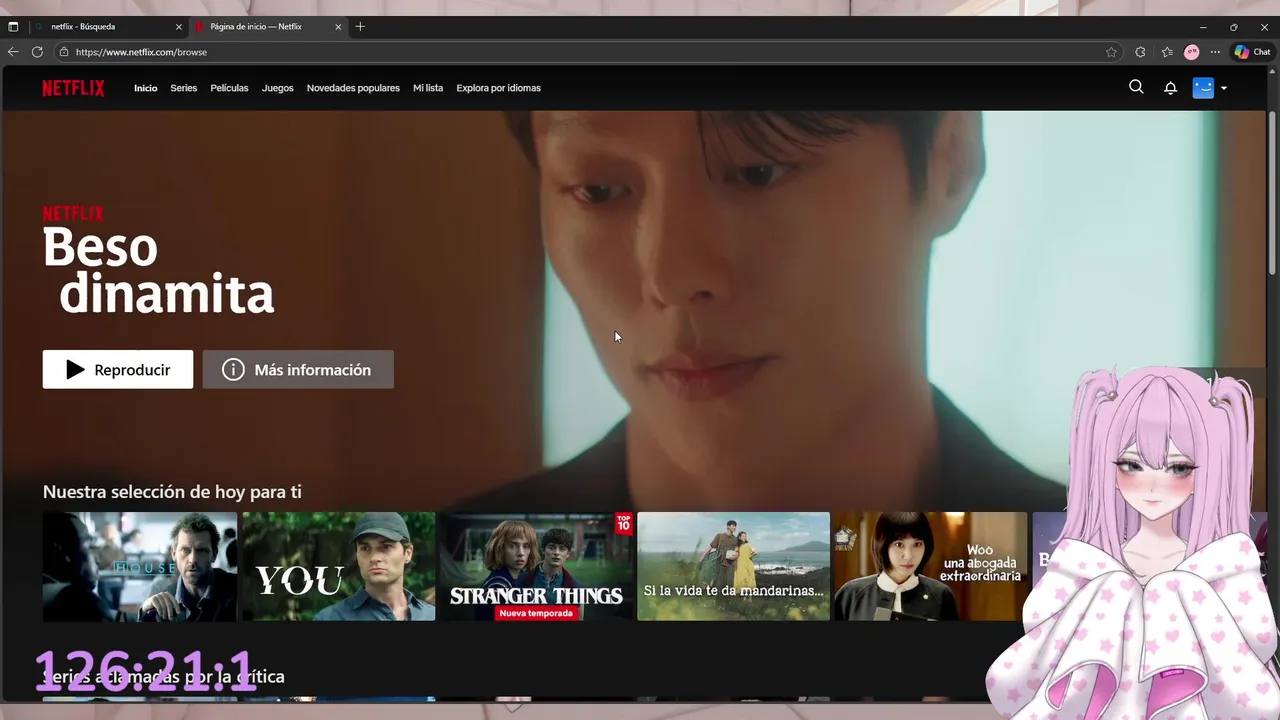Open the notifications bell

(x=1170, y=88)
